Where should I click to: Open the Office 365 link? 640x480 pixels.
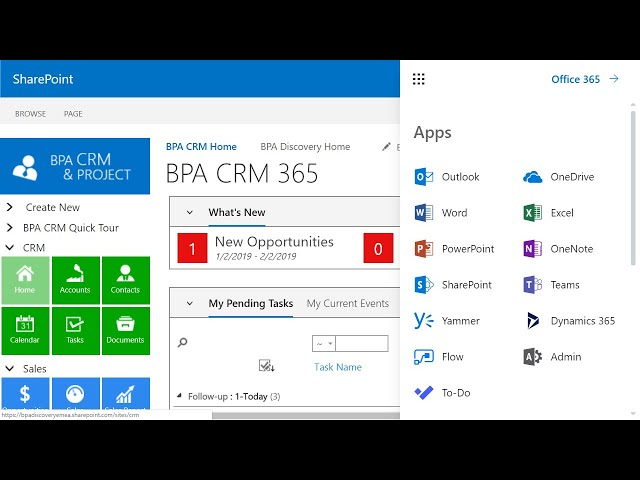click(x=585, y=79)
